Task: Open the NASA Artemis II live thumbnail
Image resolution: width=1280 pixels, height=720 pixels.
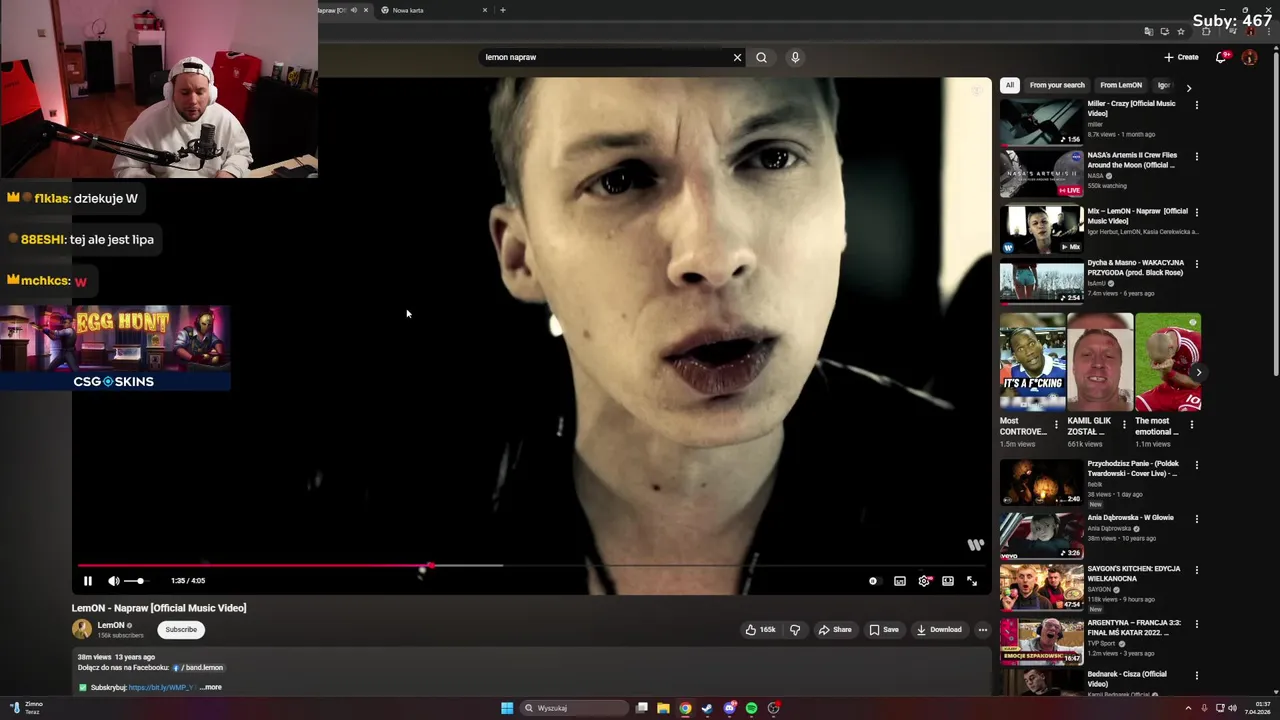Action: [1041, 174]
